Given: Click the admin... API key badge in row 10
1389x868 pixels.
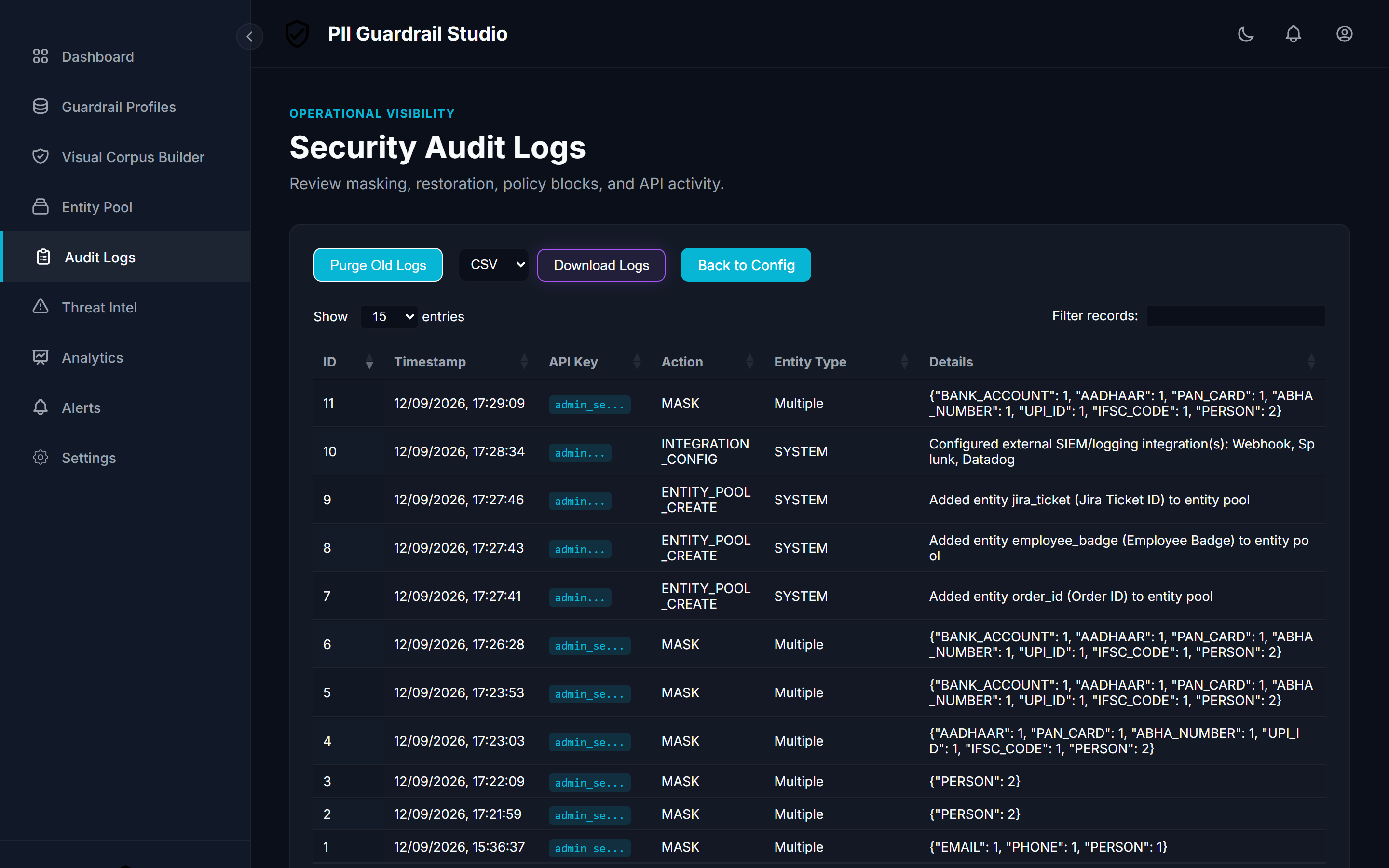Looking at the screenshot, I should 580,452.
